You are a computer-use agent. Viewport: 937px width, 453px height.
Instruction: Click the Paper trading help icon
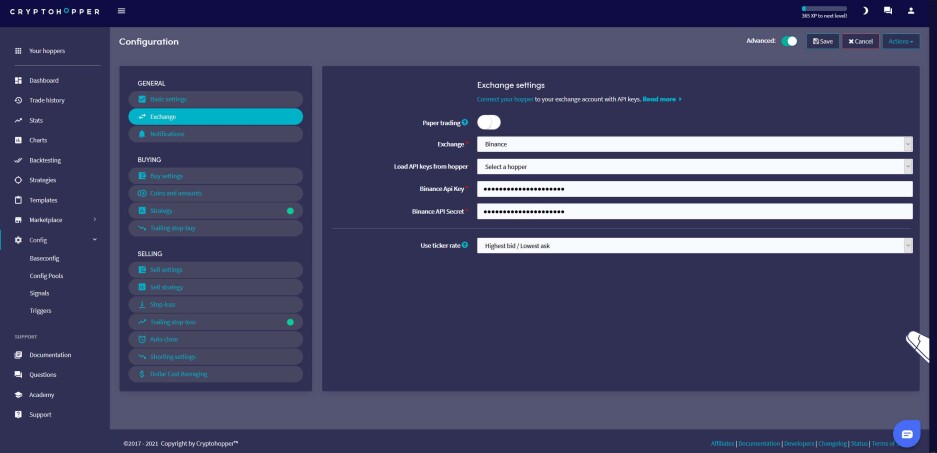(x=465, y=123)
